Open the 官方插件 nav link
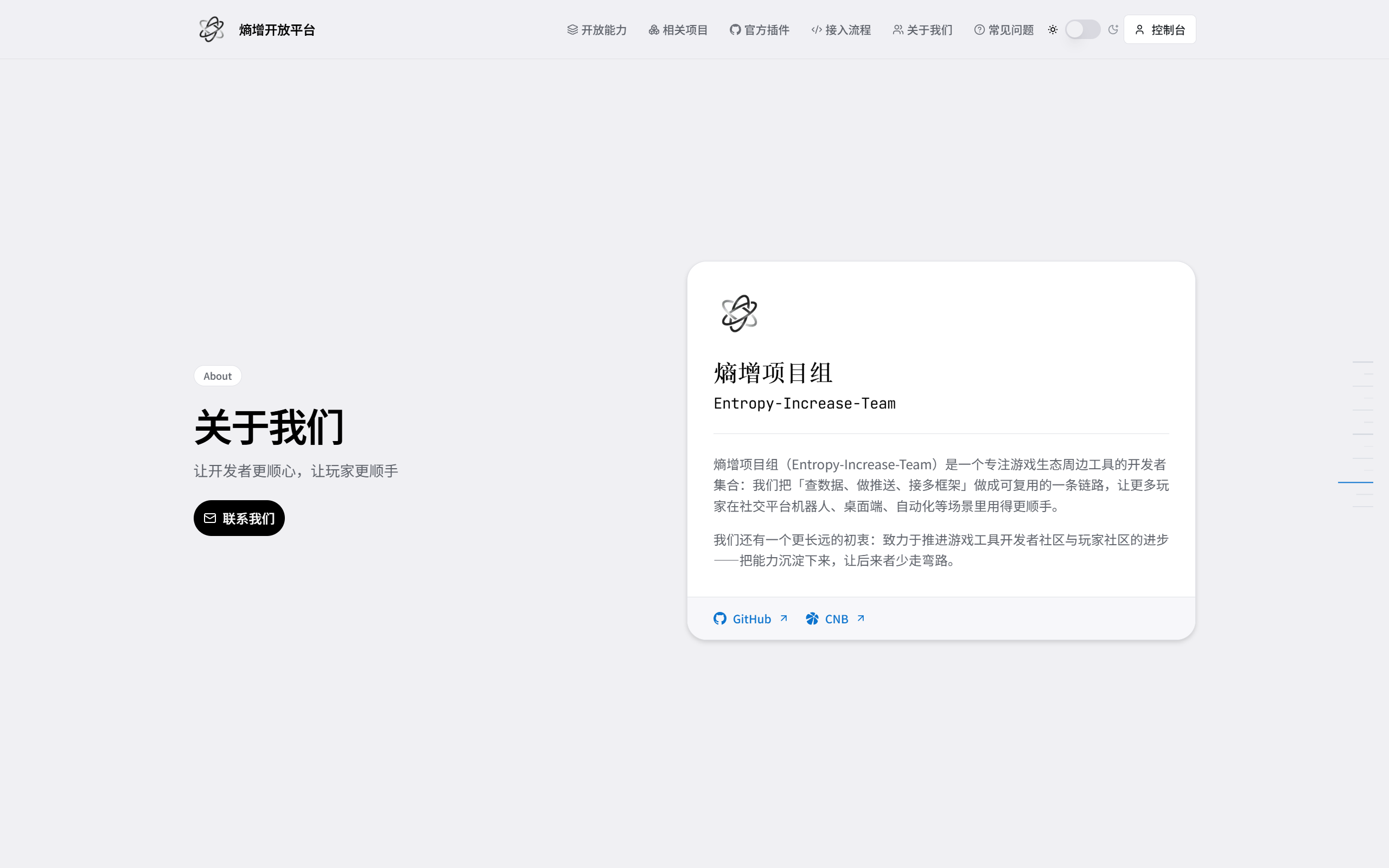1389x868 pixels. click(760, 30)
